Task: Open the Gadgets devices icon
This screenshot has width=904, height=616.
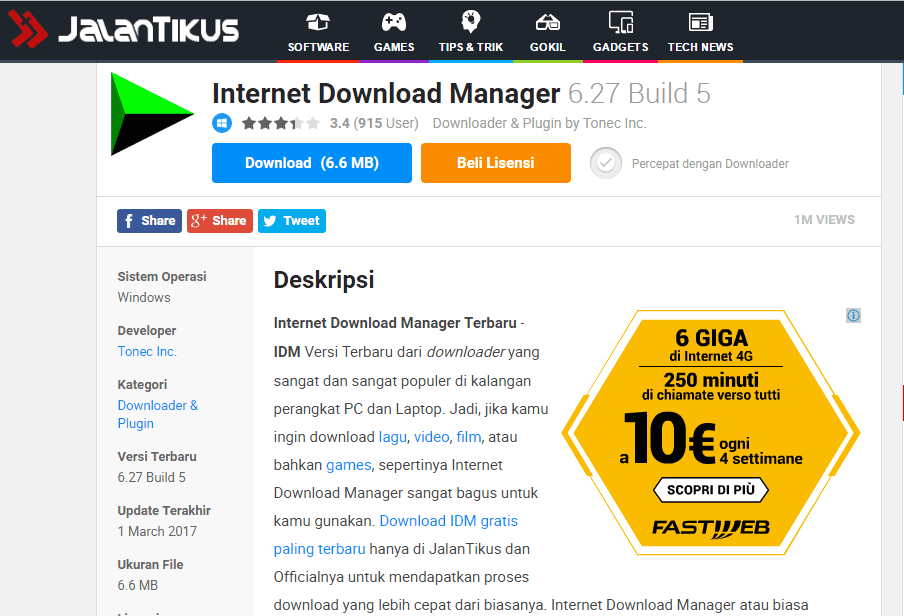Action: tap(621, 22)
